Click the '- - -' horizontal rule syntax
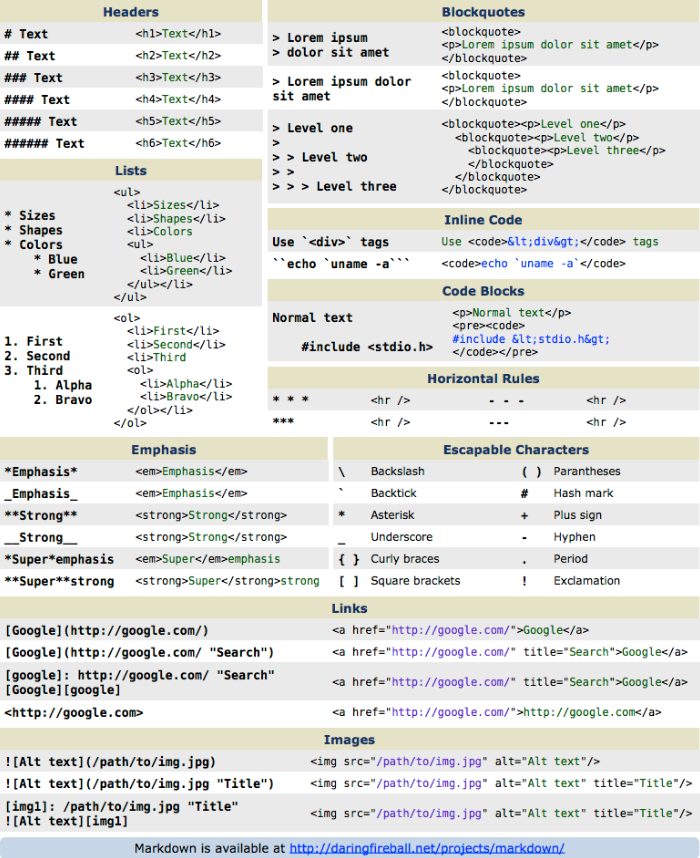Image resolution: width=700 pixels, height=858 pixels. pos(506,401)
